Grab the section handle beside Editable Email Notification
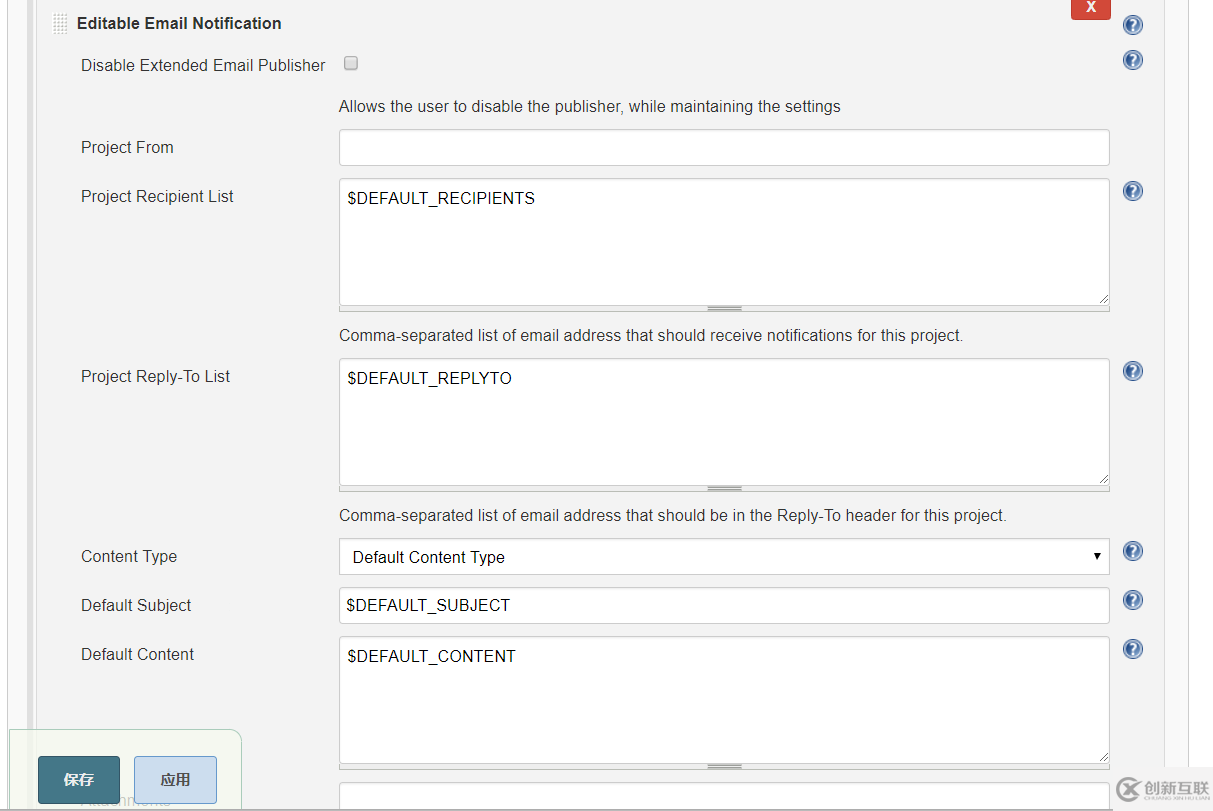 coord(60,23)
